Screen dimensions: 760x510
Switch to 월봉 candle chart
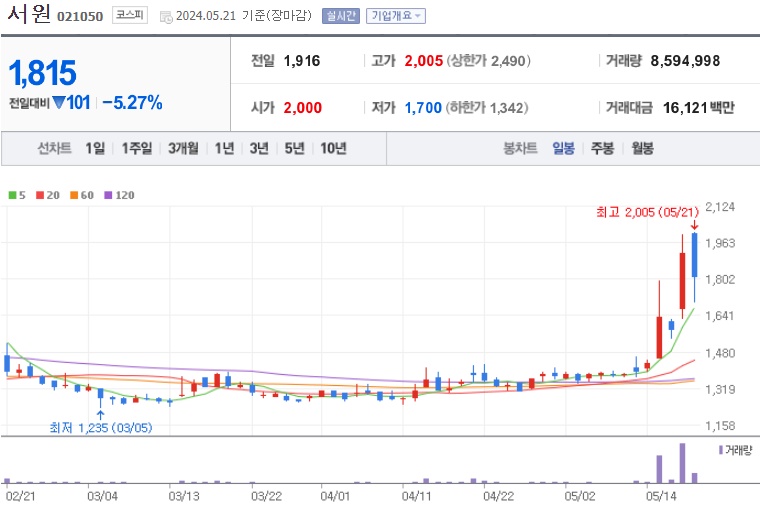[642, 148]
